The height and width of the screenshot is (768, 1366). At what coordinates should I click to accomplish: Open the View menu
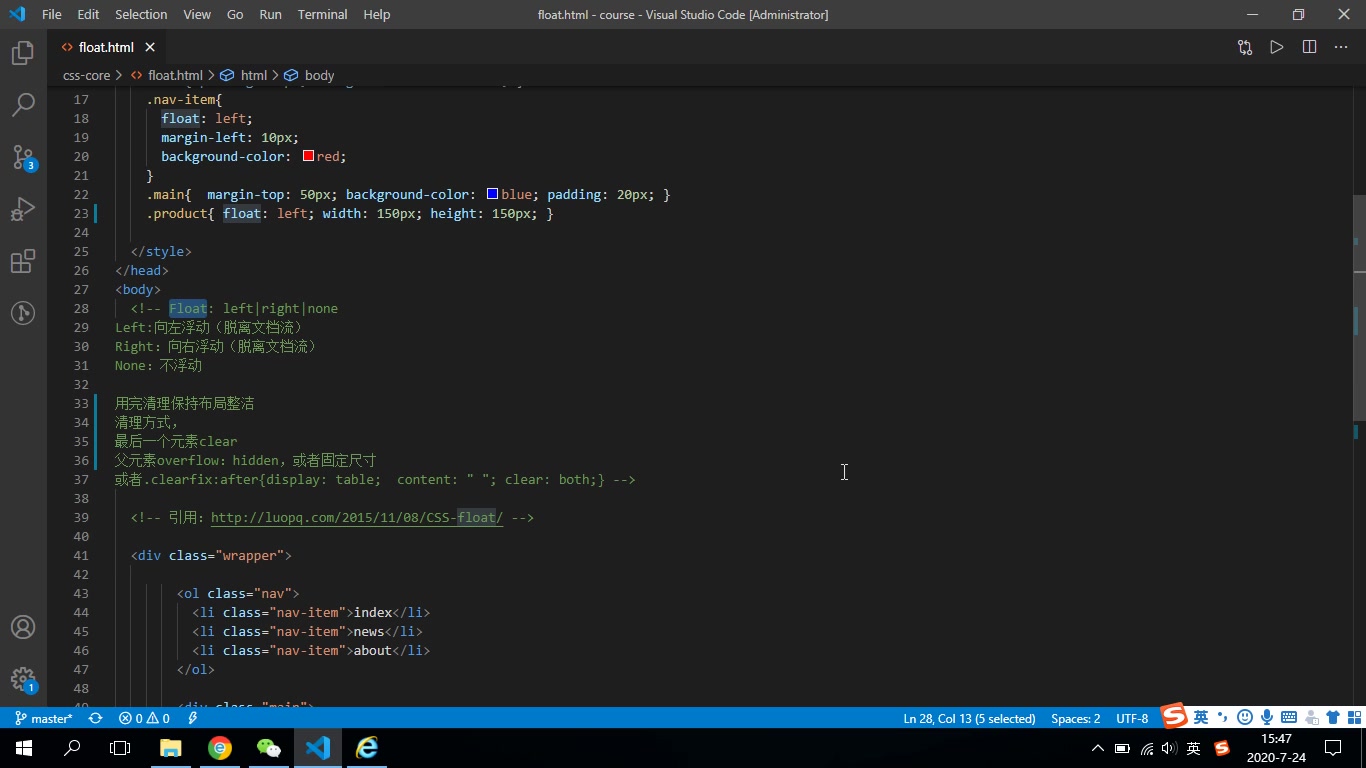197,14
